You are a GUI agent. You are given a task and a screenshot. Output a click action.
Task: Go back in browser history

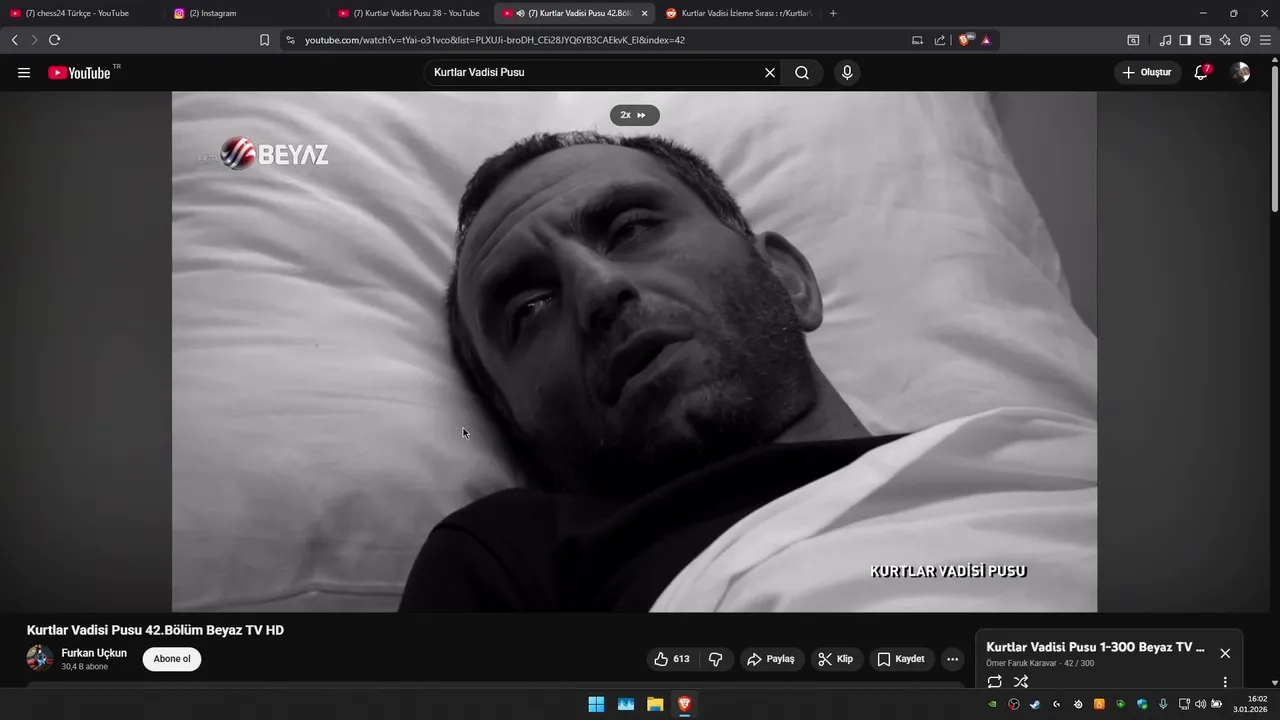coord(14,40)
